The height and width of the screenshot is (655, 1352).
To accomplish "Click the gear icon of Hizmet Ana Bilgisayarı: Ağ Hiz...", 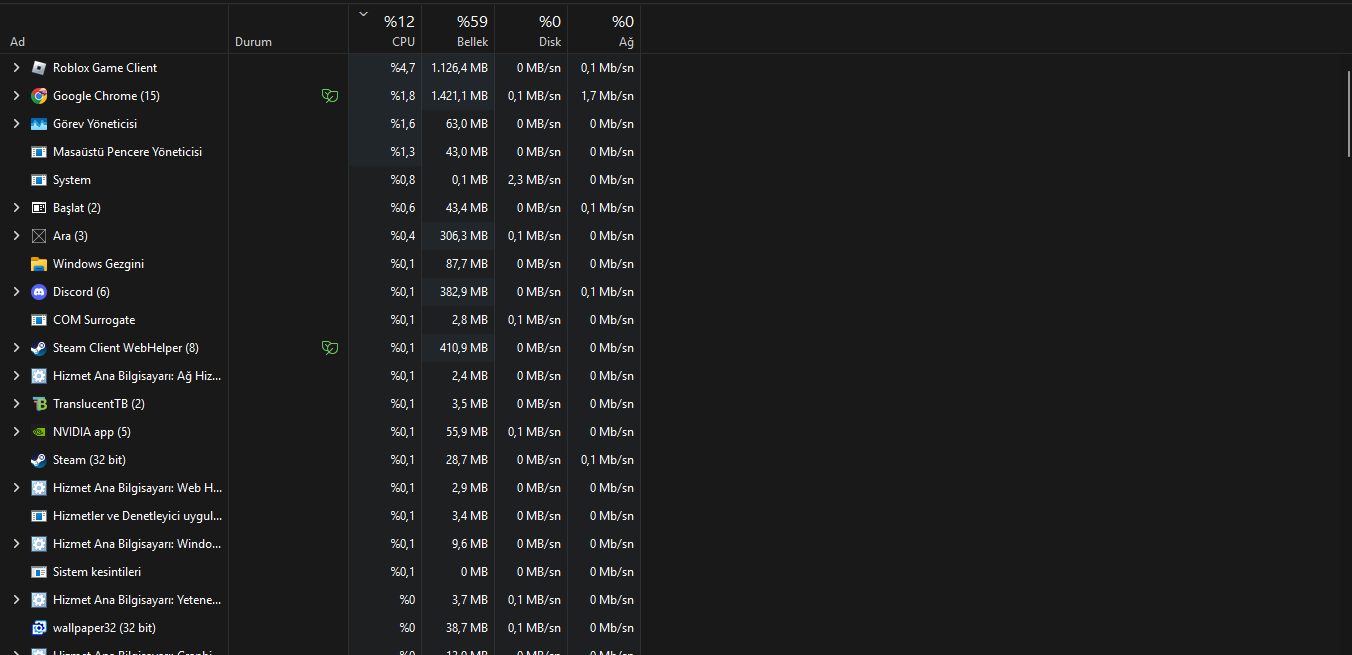I will [39, 376].
